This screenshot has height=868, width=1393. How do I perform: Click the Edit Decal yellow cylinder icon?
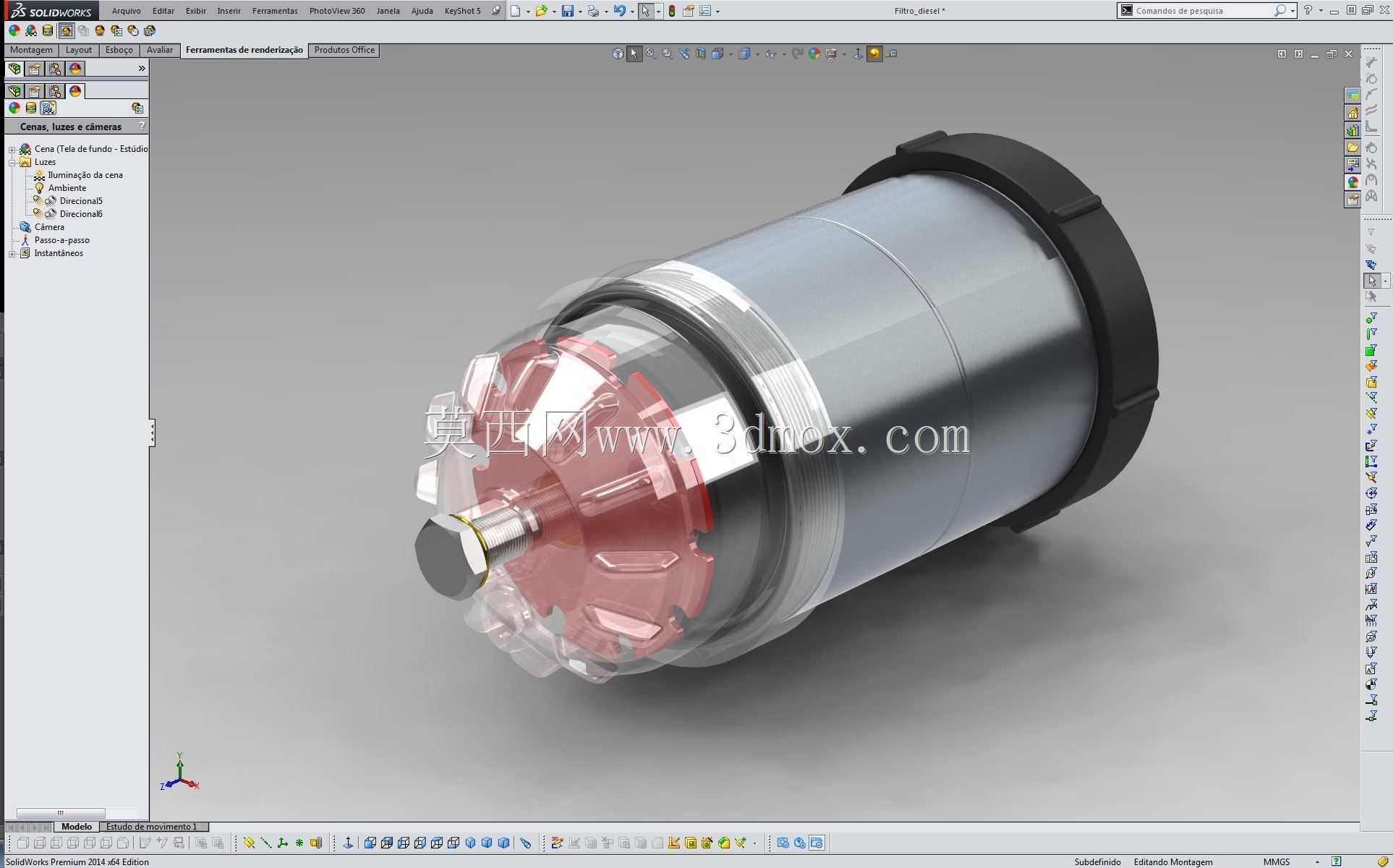coord(48,30)
